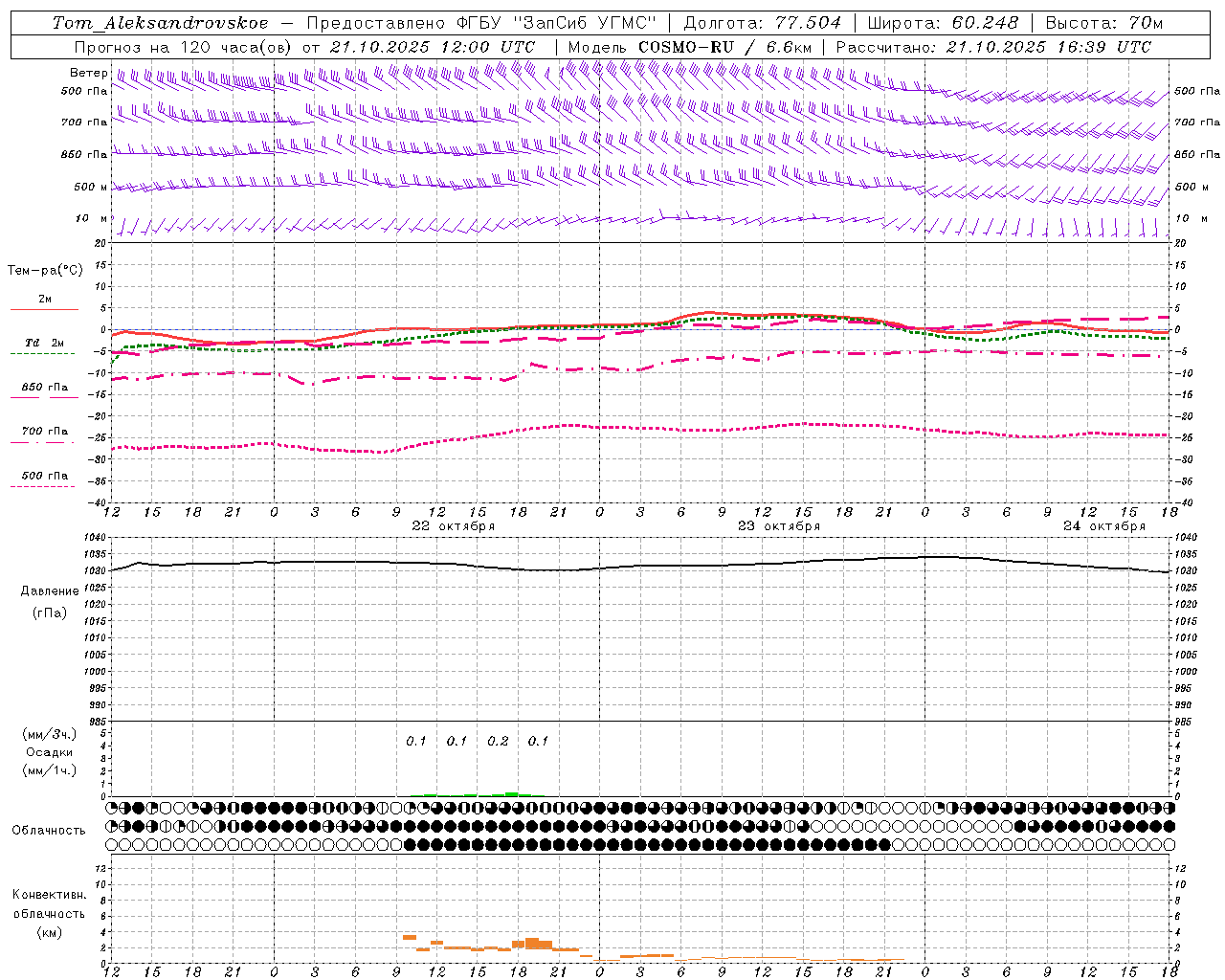This screenshot has height=980, width=1225.
Task: Click the longitude value Долгота: 77.504
Action: pyautogui.click(x=763, y=23)
